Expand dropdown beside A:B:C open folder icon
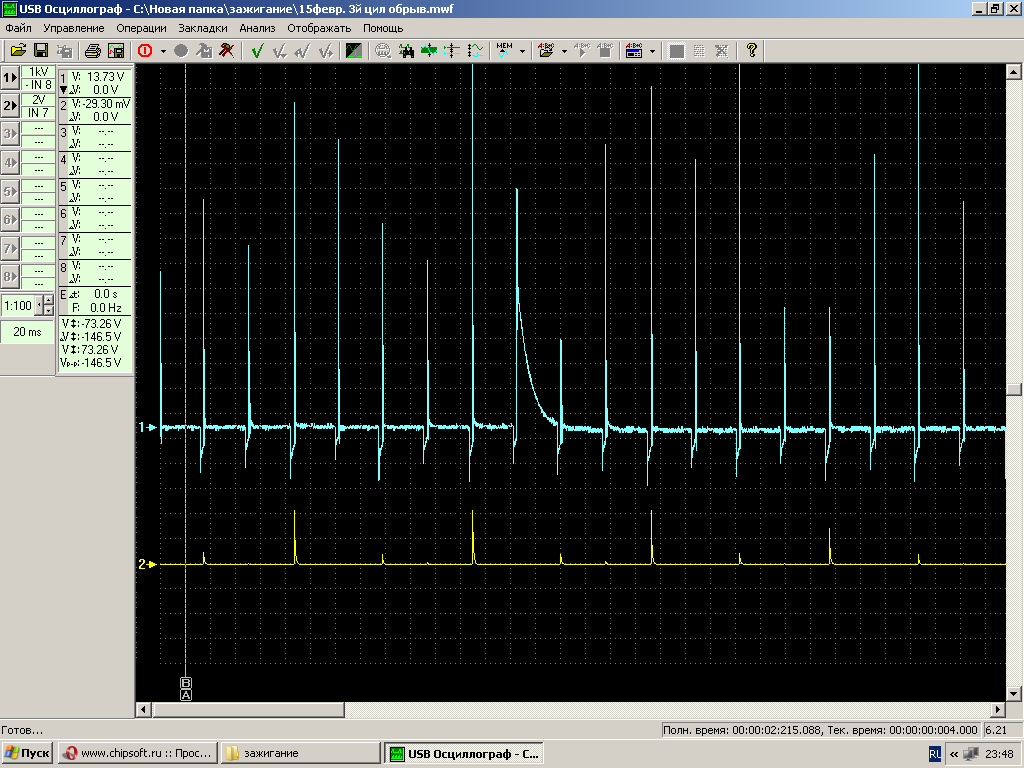 [564, 50]
